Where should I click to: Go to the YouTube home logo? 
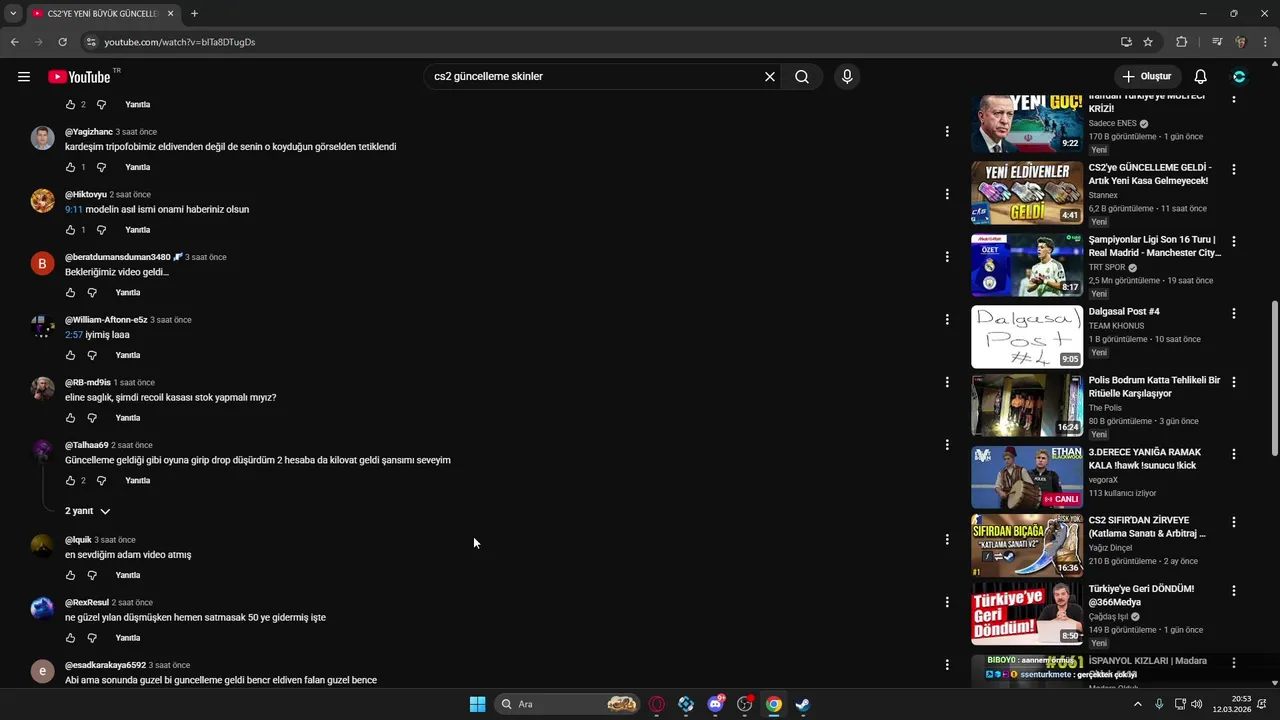(x=79, y=77)
